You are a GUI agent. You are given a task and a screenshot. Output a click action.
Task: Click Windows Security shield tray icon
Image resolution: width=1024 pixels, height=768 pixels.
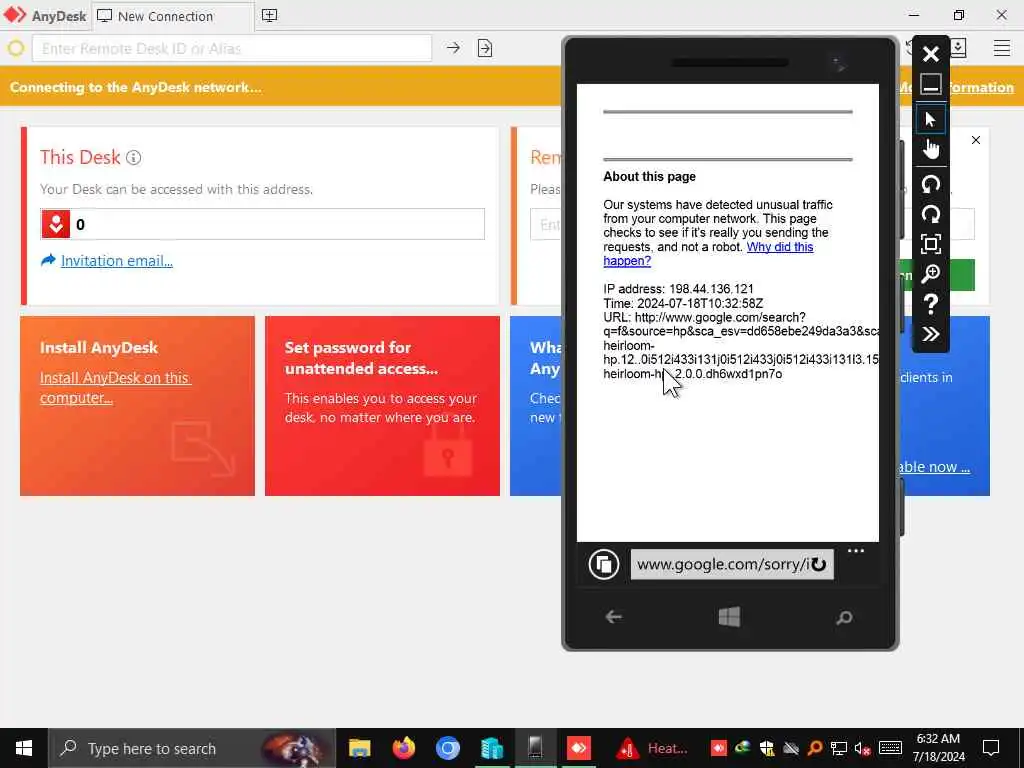(x=767, y=748)
